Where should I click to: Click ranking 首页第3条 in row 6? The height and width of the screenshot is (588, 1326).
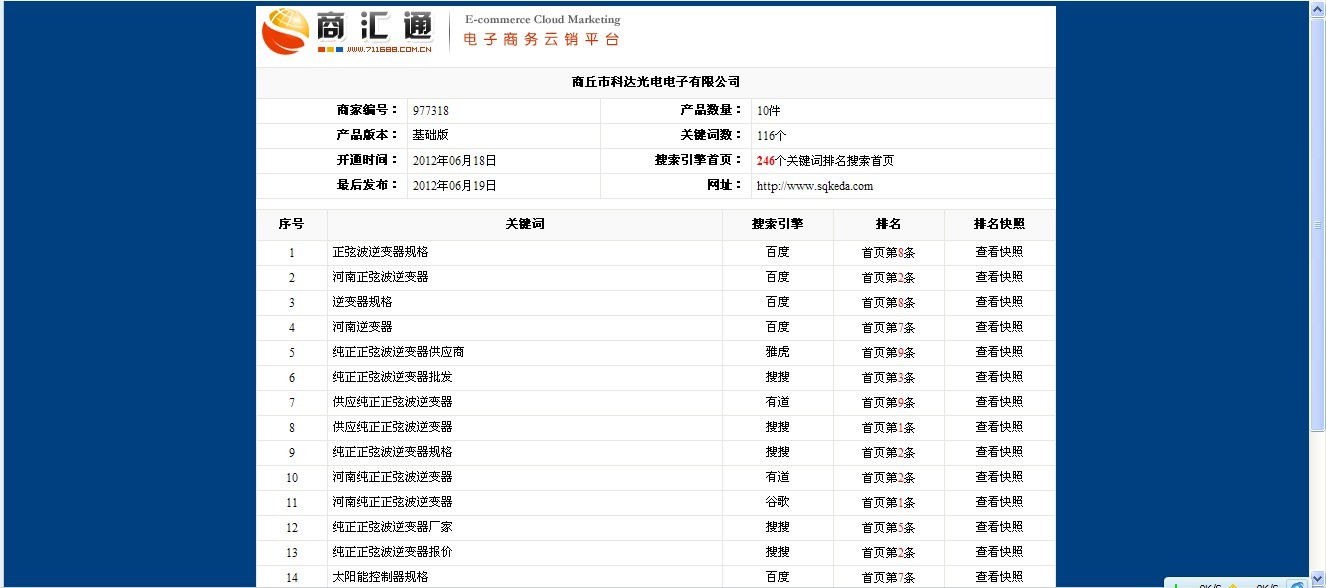(888, 378)
